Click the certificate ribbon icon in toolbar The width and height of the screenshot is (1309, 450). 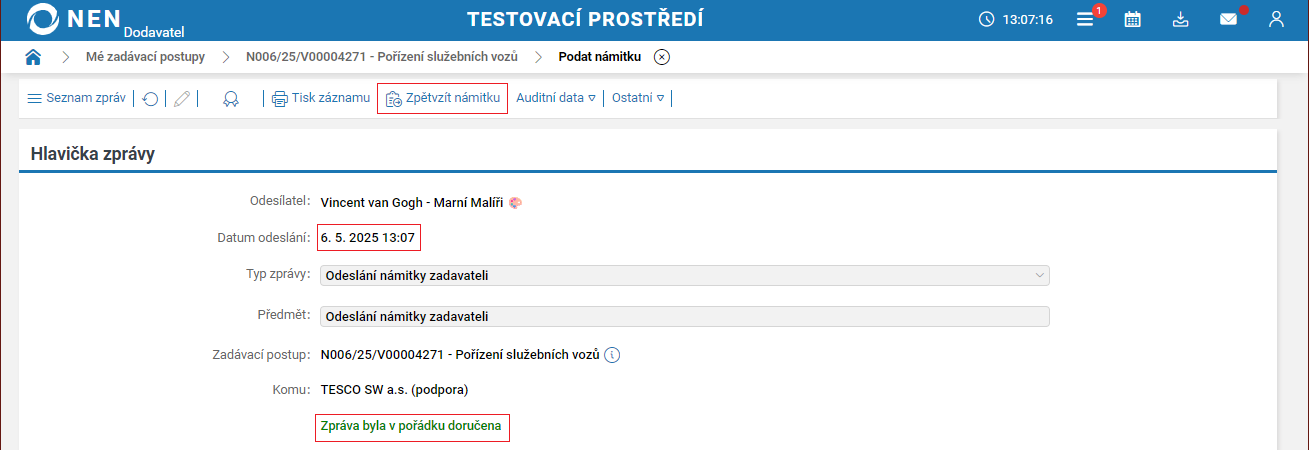click(231, 99)
